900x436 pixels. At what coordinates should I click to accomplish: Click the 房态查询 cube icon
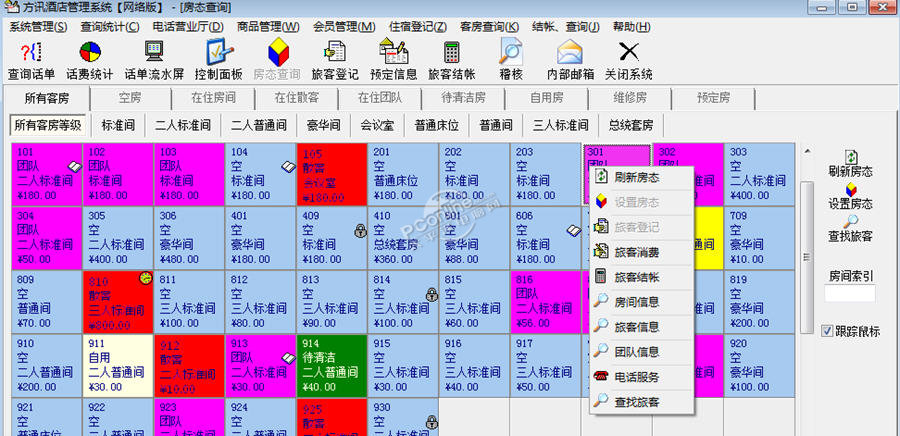click(278, 52)
